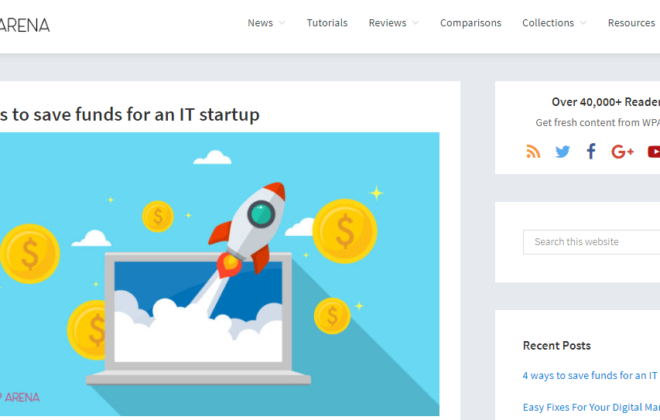Click the Google Plus icon
The height and width of the screenshot is (420, 660).
623,152
